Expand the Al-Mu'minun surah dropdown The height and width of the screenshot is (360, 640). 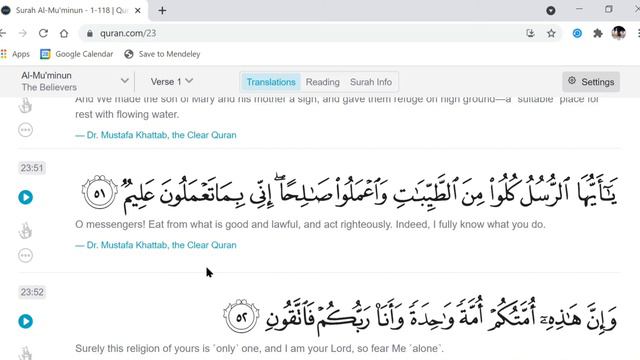tap(75, 81)
